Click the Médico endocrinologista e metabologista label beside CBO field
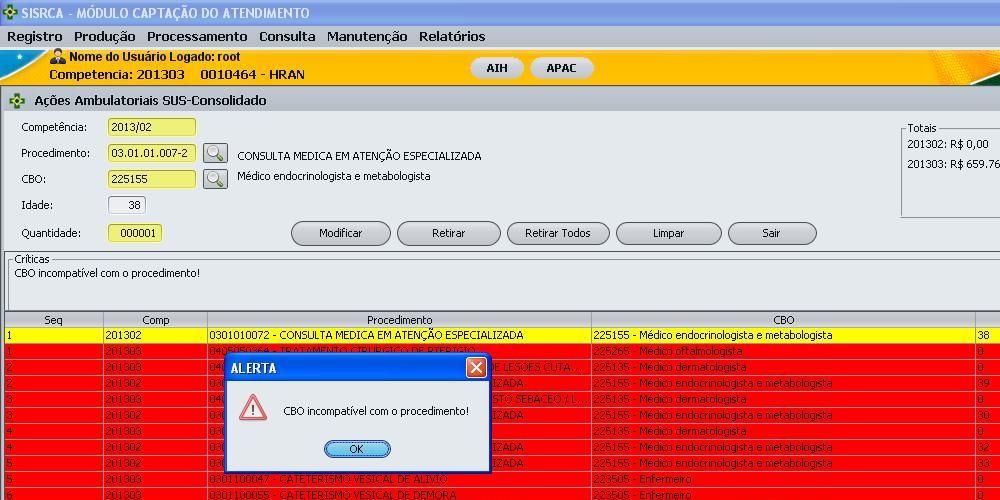1000x500 pixels. tap(334, 176)
